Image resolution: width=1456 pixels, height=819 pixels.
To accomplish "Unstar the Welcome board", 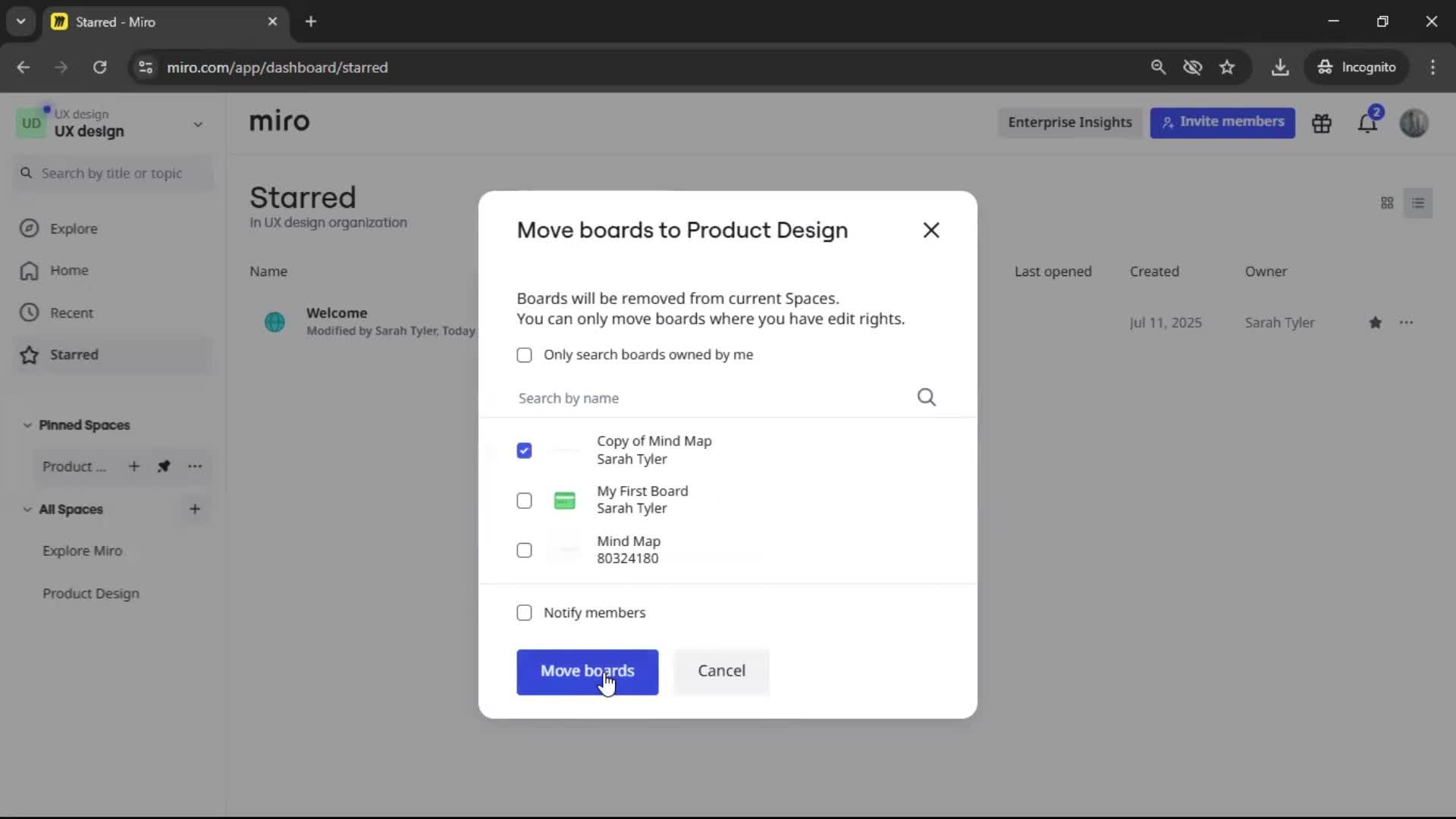I will (1375, 323).
